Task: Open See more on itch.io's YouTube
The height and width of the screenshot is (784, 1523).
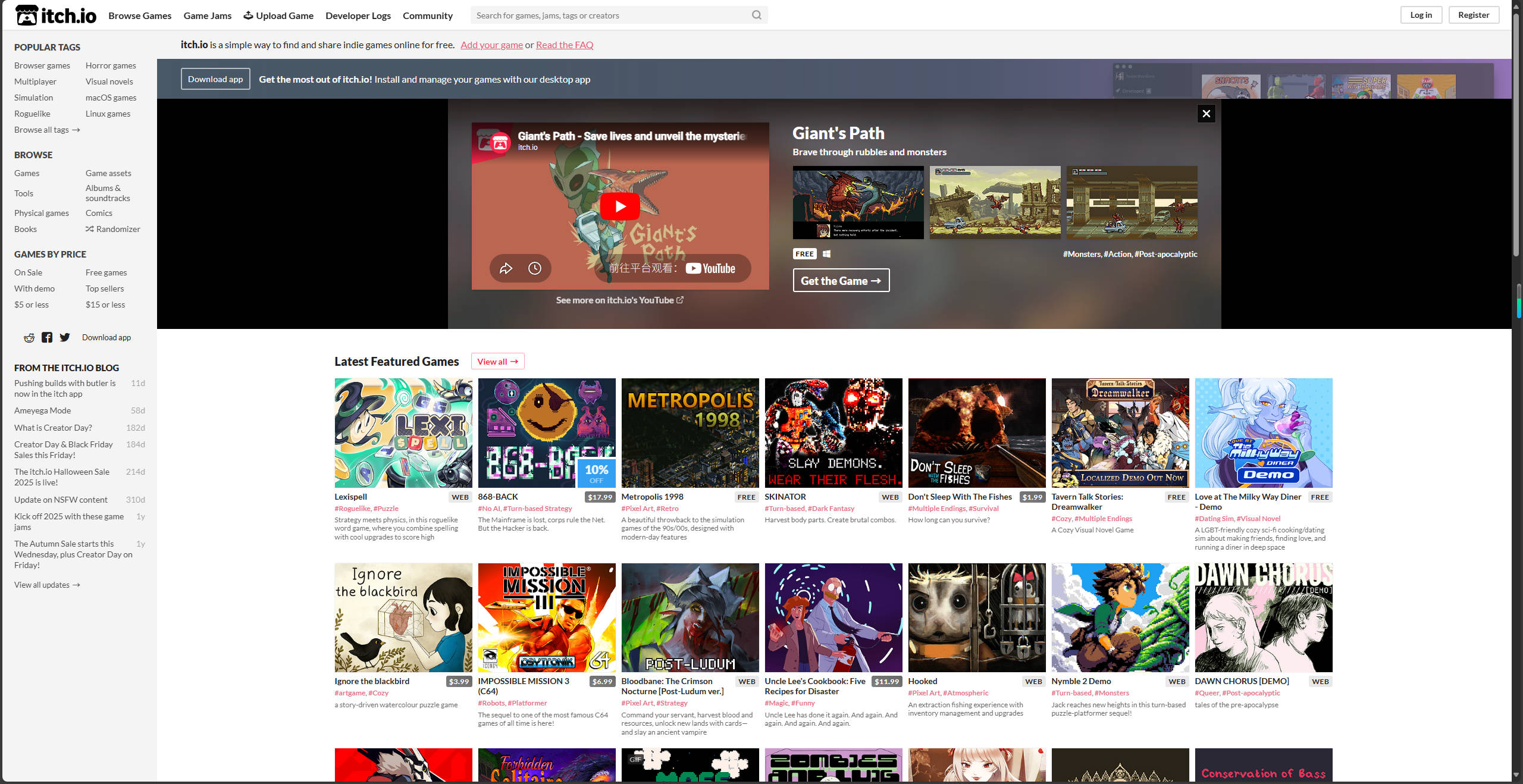Action: [x=620, y=300]
